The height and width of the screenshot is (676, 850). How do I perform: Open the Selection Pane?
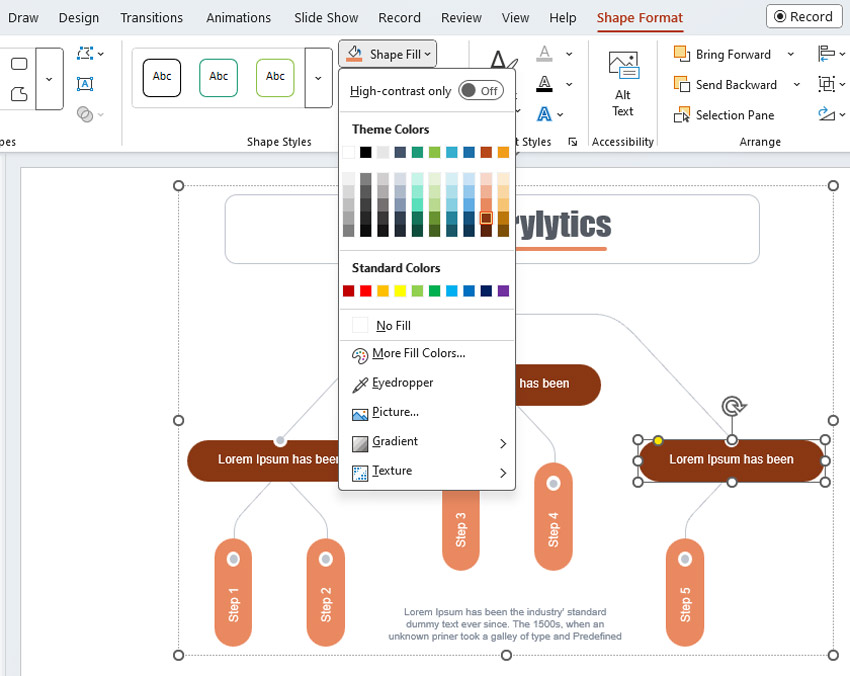tap(724, 115)
